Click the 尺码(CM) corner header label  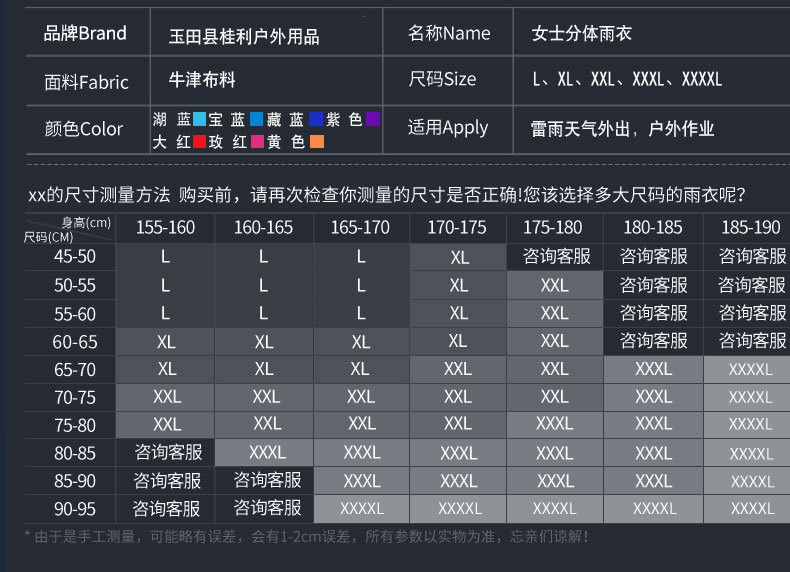pyautogui.click(x=49, y=237)
